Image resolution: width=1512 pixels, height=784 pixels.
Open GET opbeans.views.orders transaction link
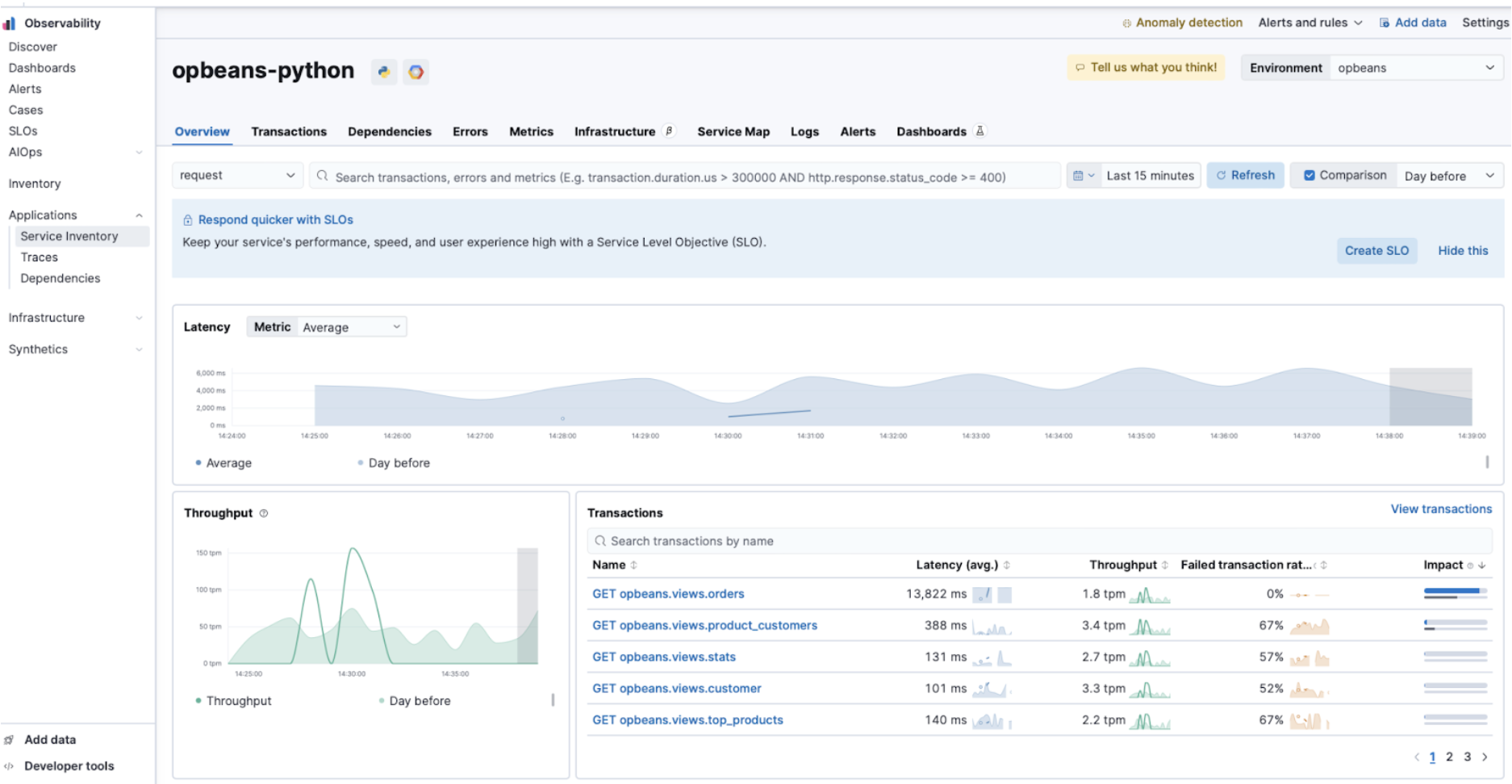pyautogui.click(x=668, y=594)
